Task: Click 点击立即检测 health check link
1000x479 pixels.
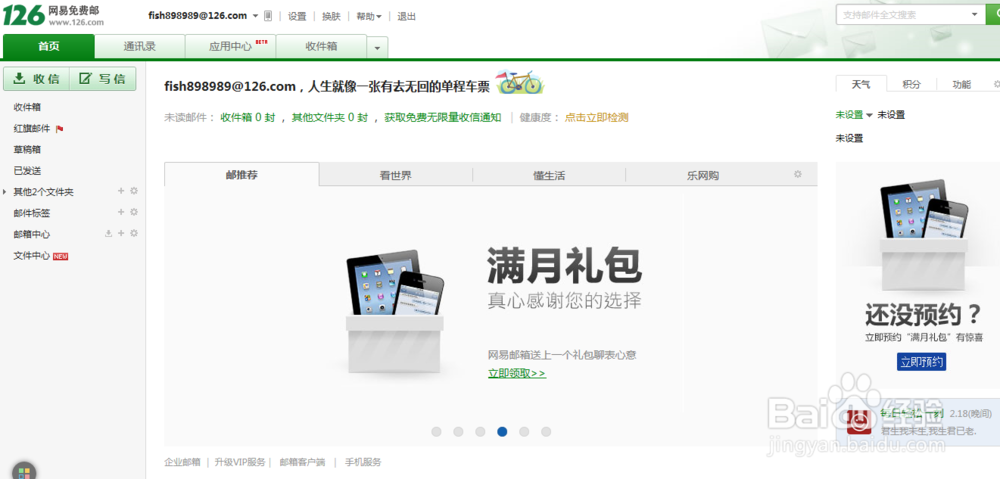Action: coord(596,117)
